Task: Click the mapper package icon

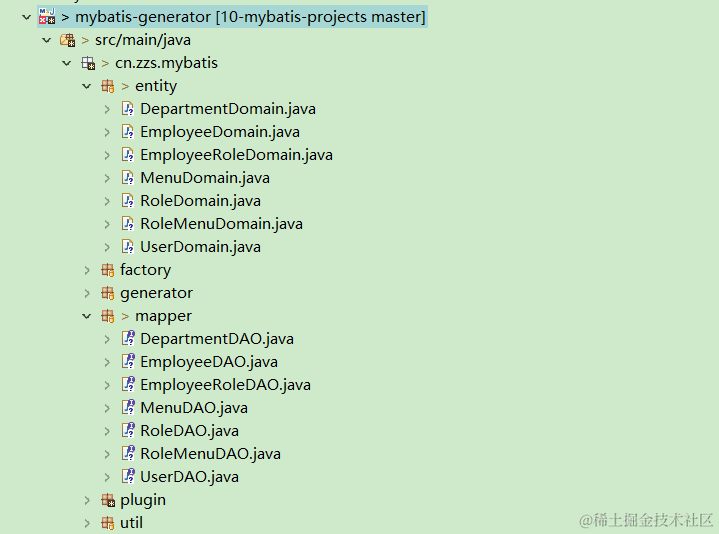Action: [x=108, y=316]
